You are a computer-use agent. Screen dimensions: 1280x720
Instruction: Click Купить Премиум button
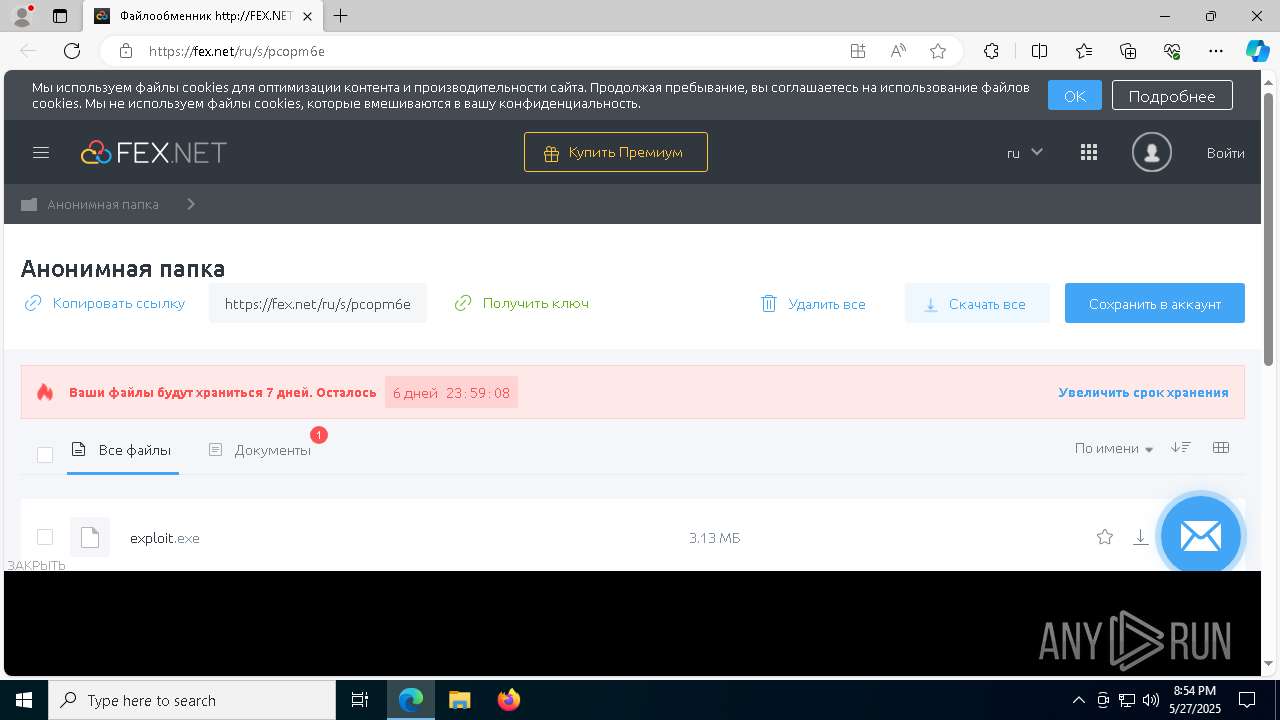(616, 152)
